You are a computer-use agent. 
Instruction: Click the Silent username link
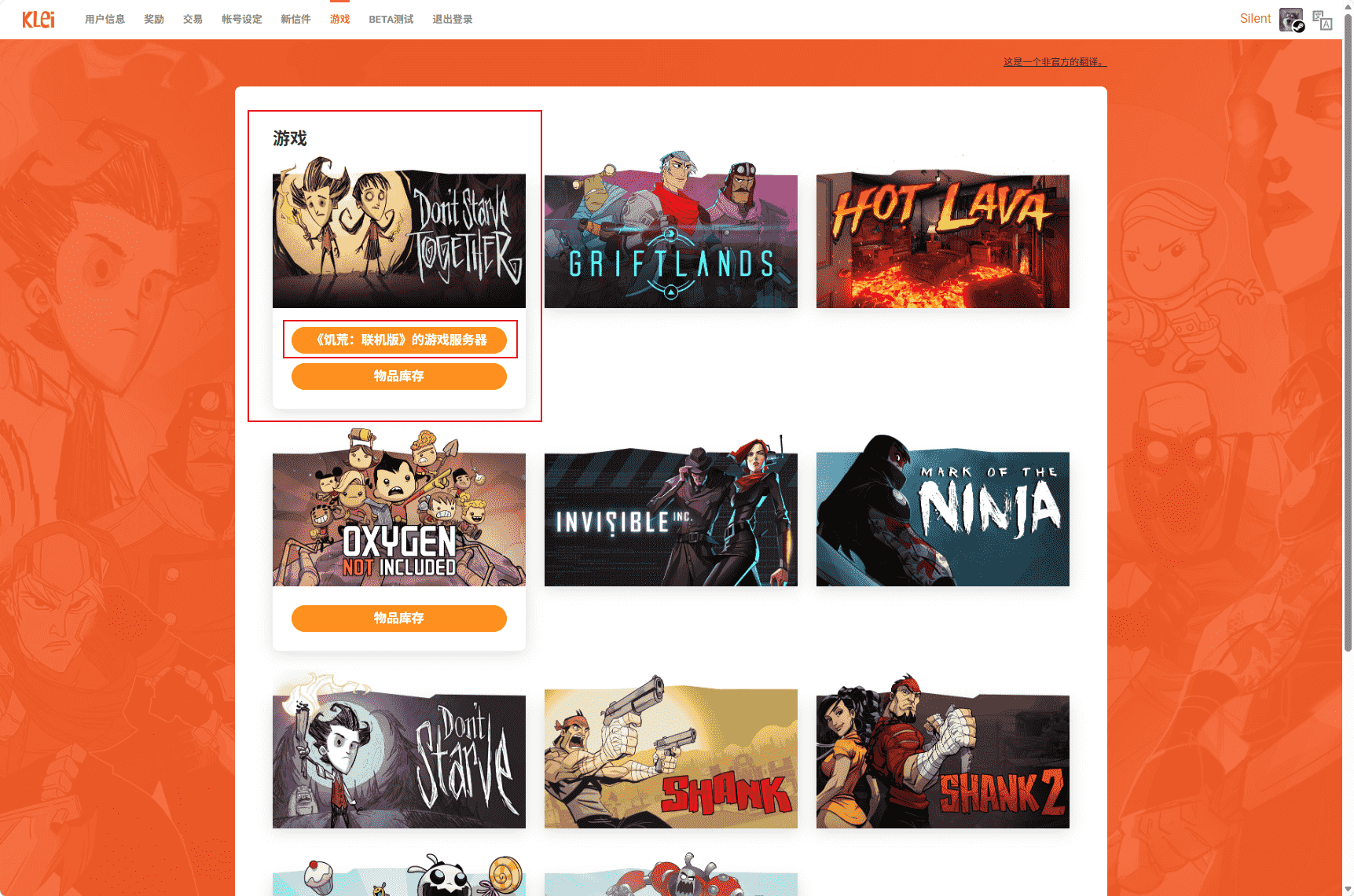coord(1255,19)
